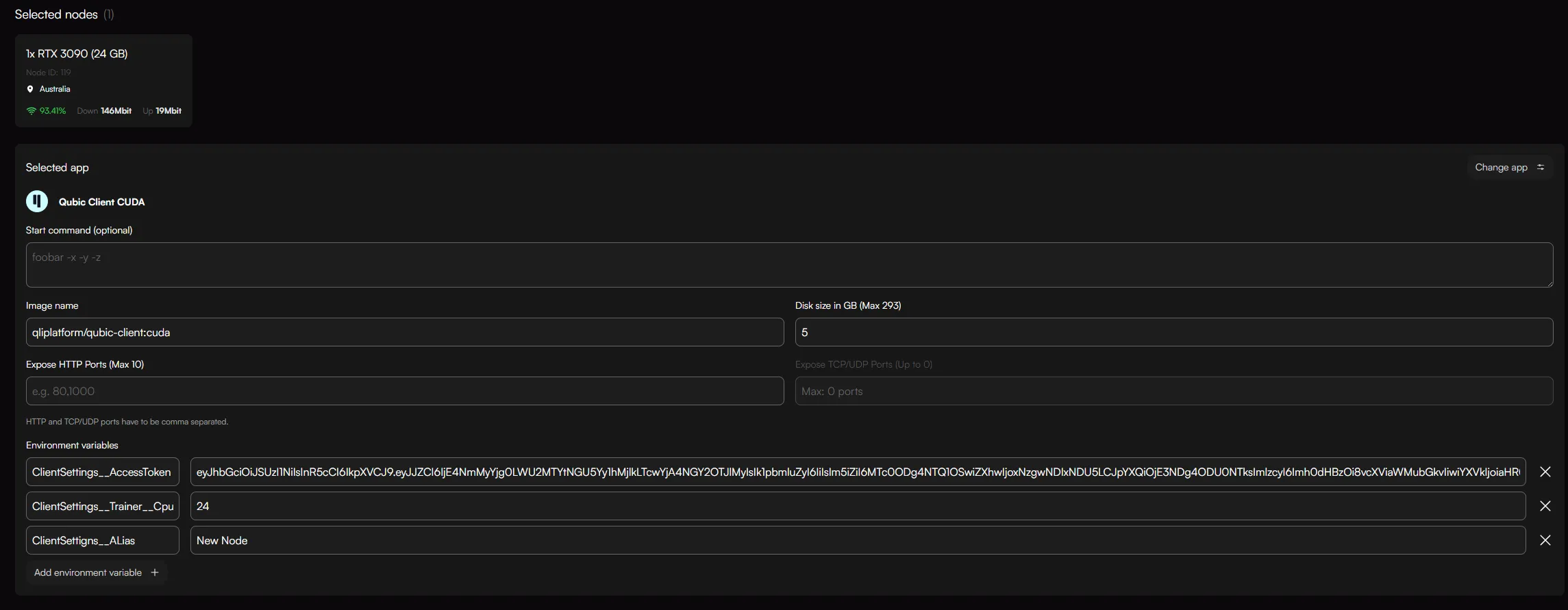Viewport: 1568px width, 610px height.
Task: Focus the Start command text area
Action: click(789, 265)
